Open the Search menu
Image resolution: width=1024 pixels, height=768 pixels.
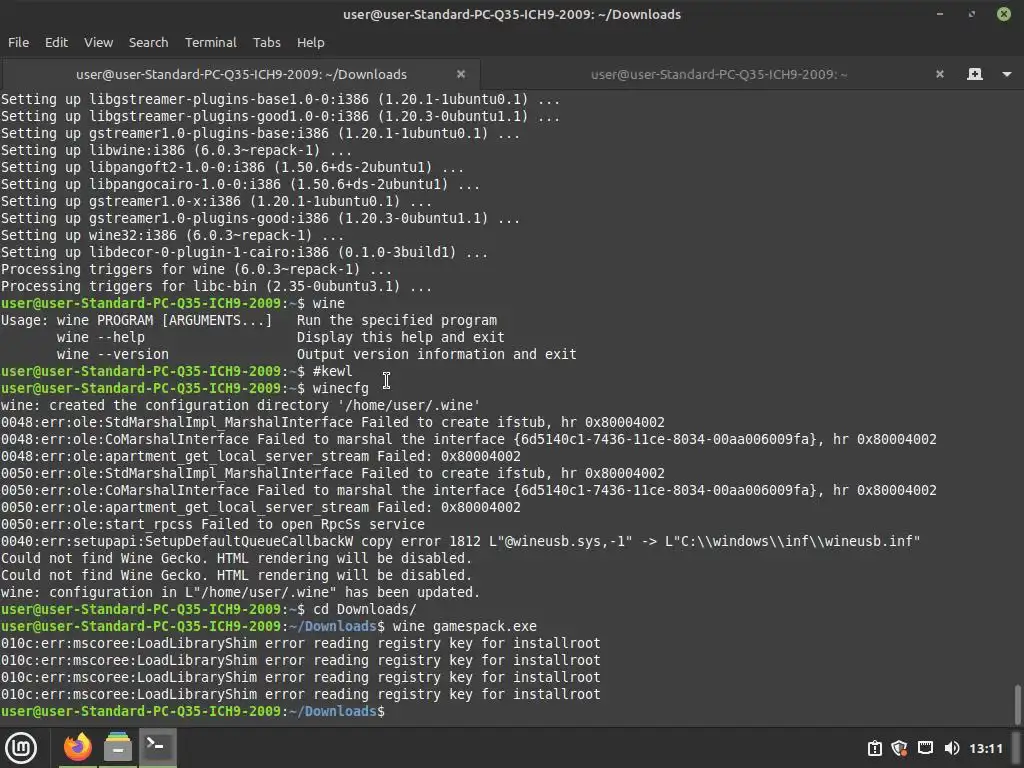click(148, 42)
